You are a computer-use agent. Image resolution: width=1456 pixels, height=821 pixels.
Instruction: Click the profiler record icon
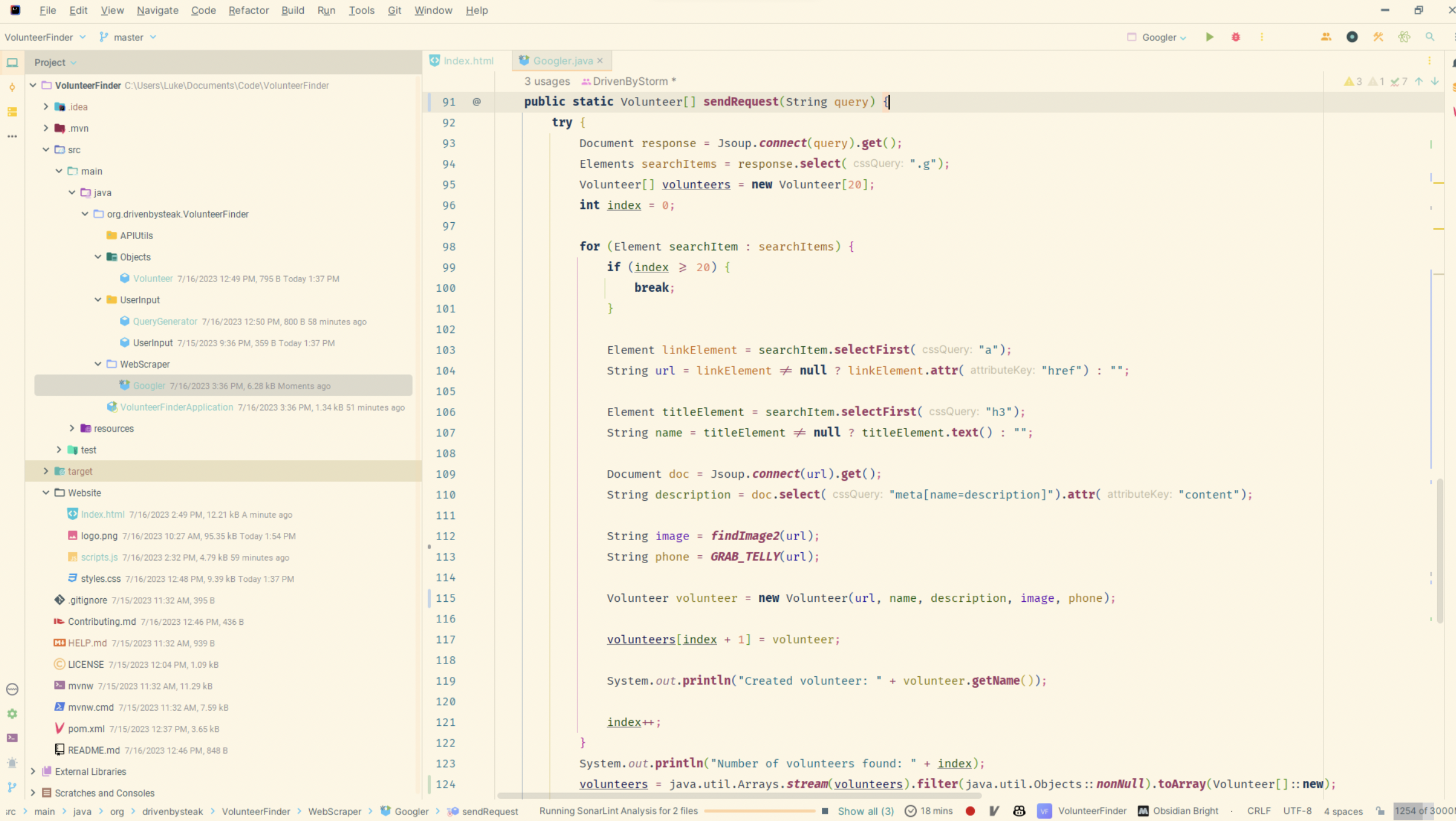1352,37
